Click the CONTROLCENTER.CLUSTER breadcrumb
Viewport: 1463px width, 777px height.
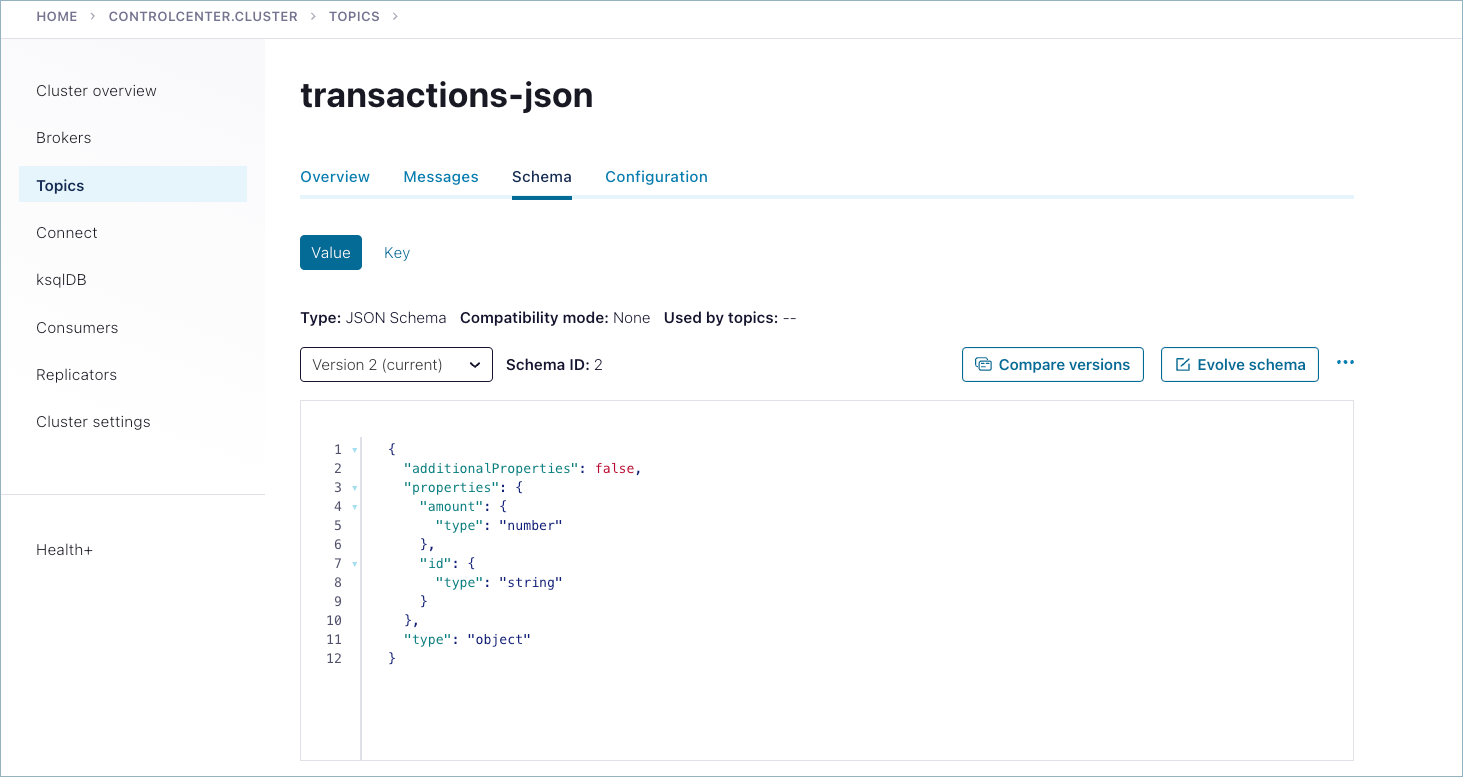coord(203,16)
